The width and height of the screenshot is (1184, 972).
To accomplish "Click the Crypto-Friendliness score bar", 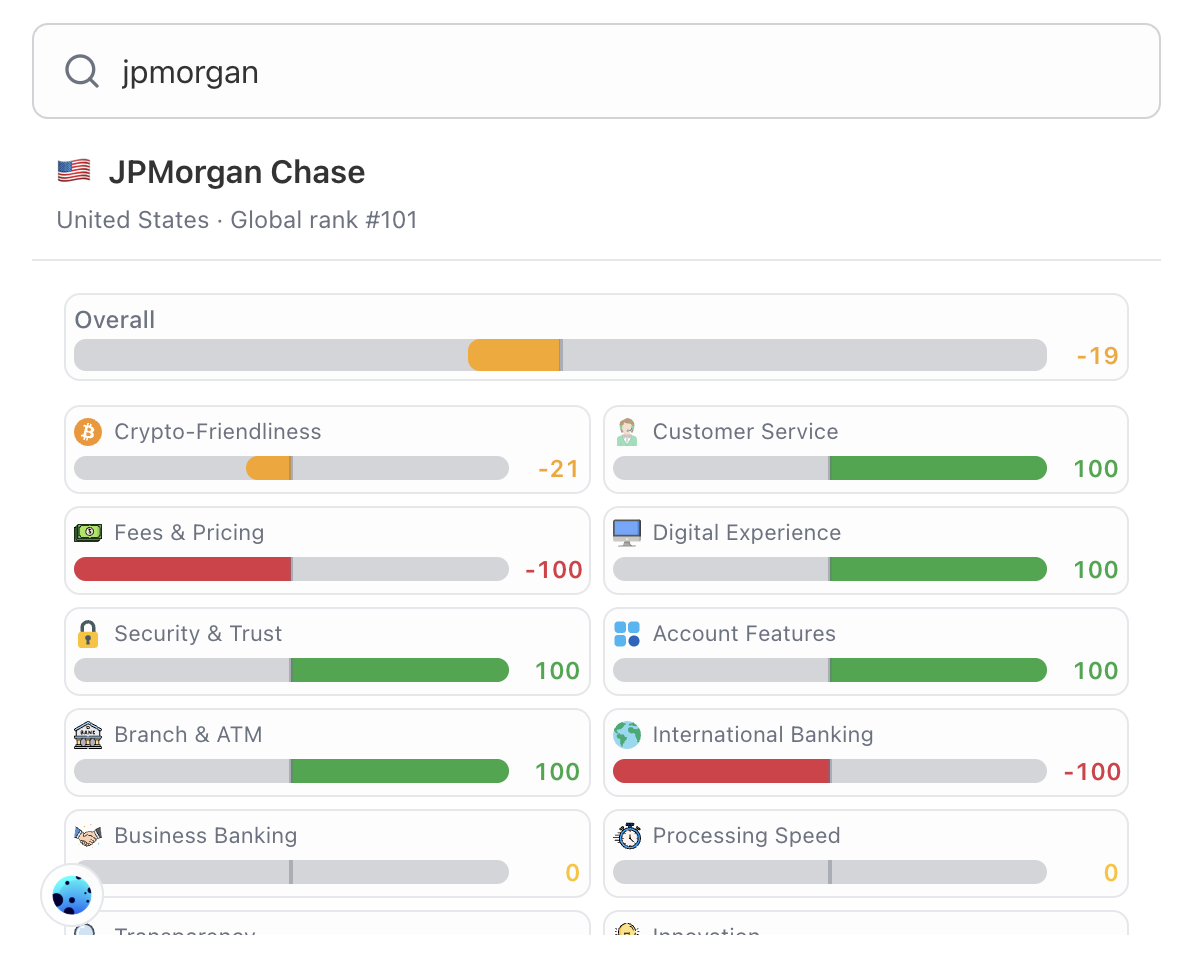I will 291,468.
